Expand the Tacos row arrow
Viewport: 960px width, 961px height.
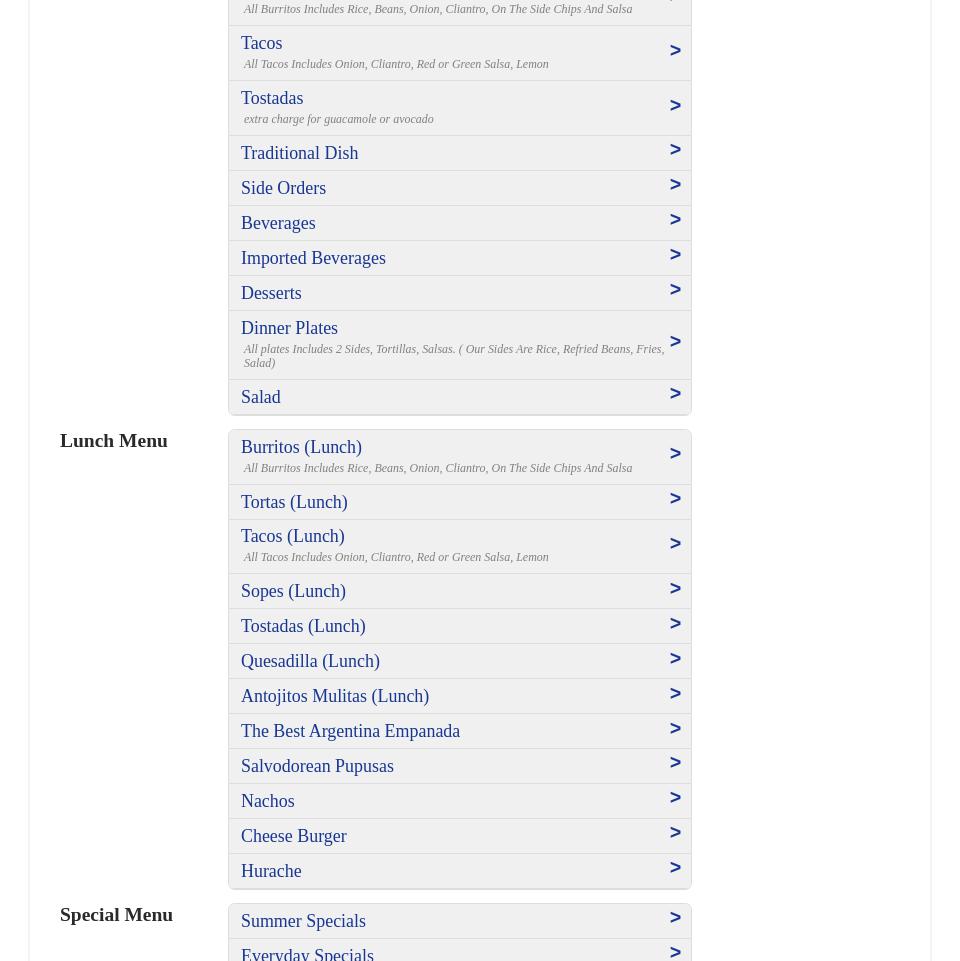[x=675, y=51]
